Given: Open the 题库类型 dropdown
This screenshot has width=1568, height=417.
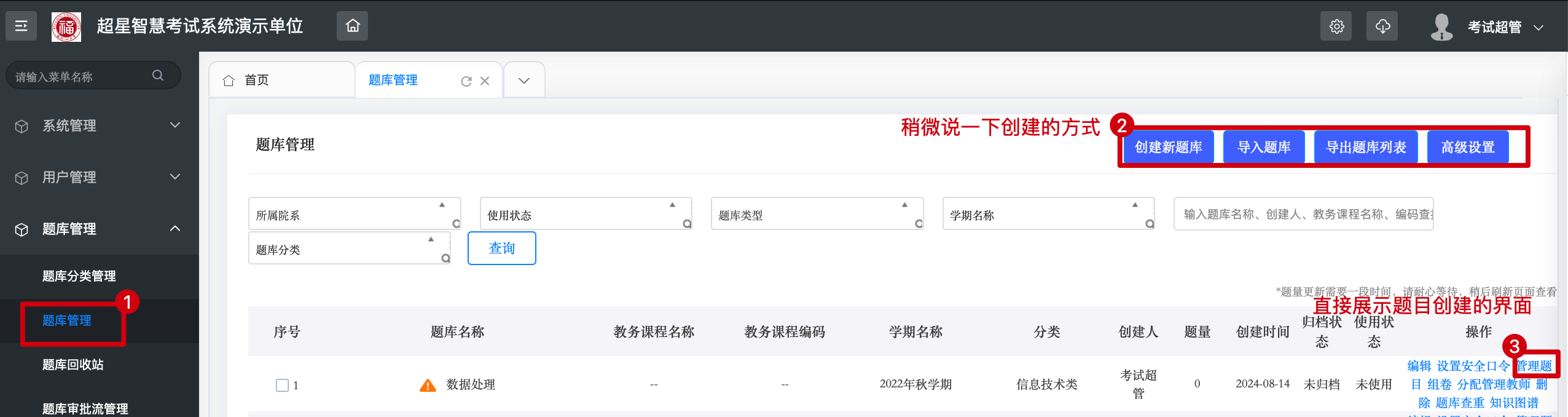Looking at the screenshot, I should (x=817, y=214).
